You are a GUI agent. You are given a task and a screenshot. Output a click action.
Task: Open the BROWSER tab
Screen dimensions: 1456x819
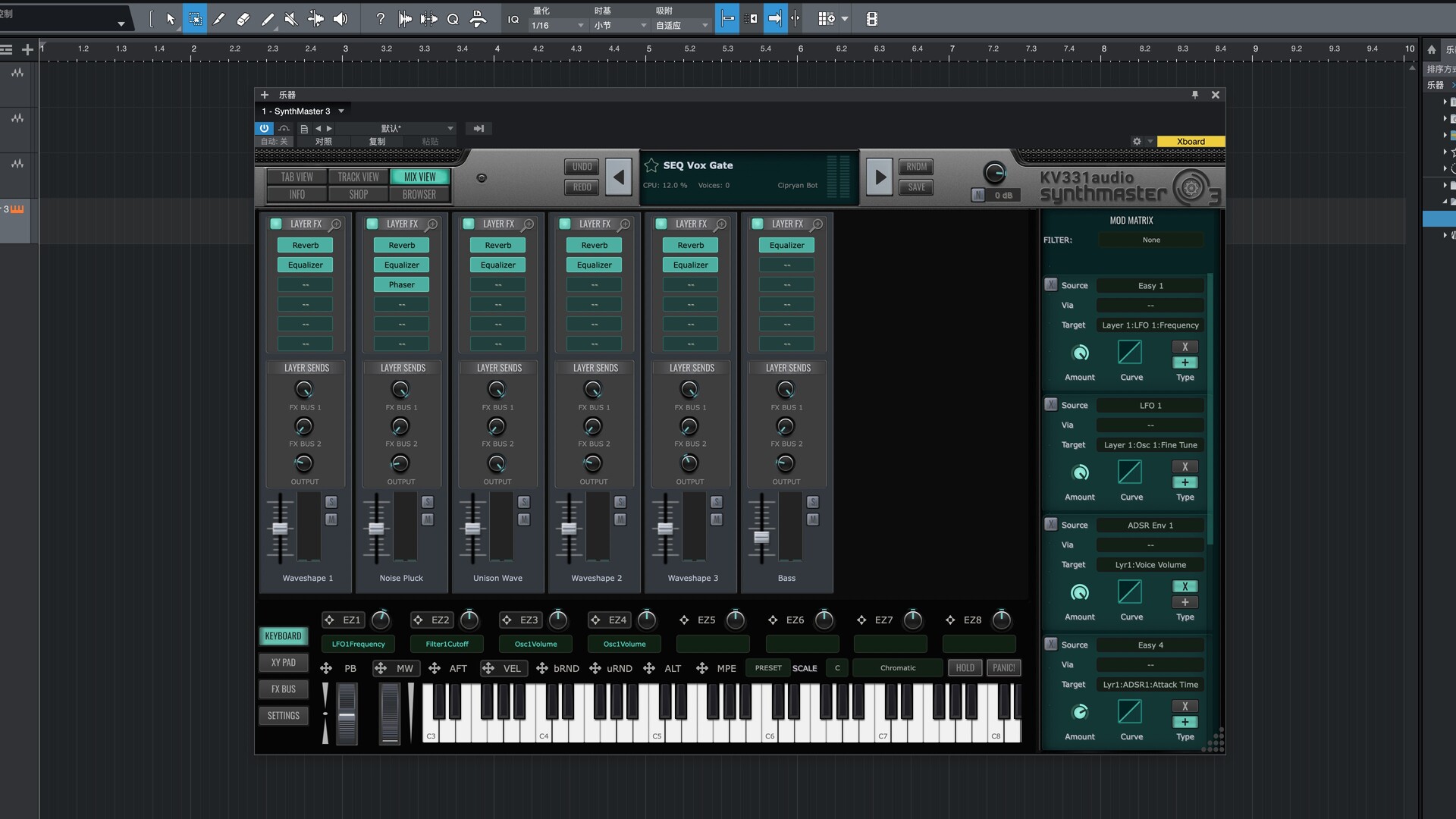pyautogui.click(x=419, y=194)
